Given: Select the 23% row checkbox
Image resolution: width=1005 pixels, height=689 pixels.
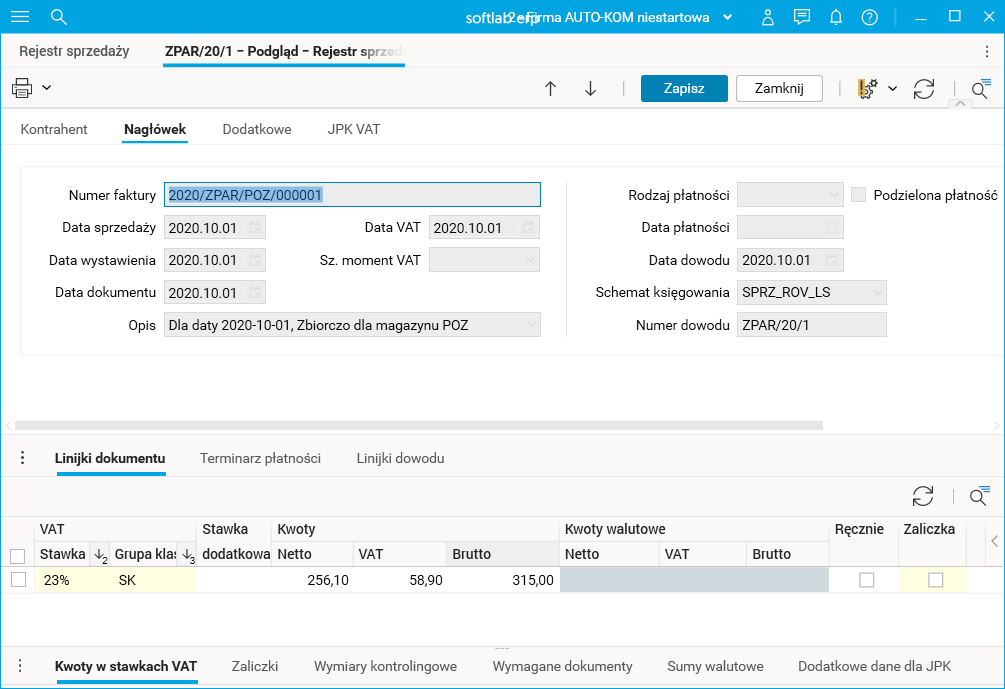Looking at the screenshot, I should [x=19, y=580].
